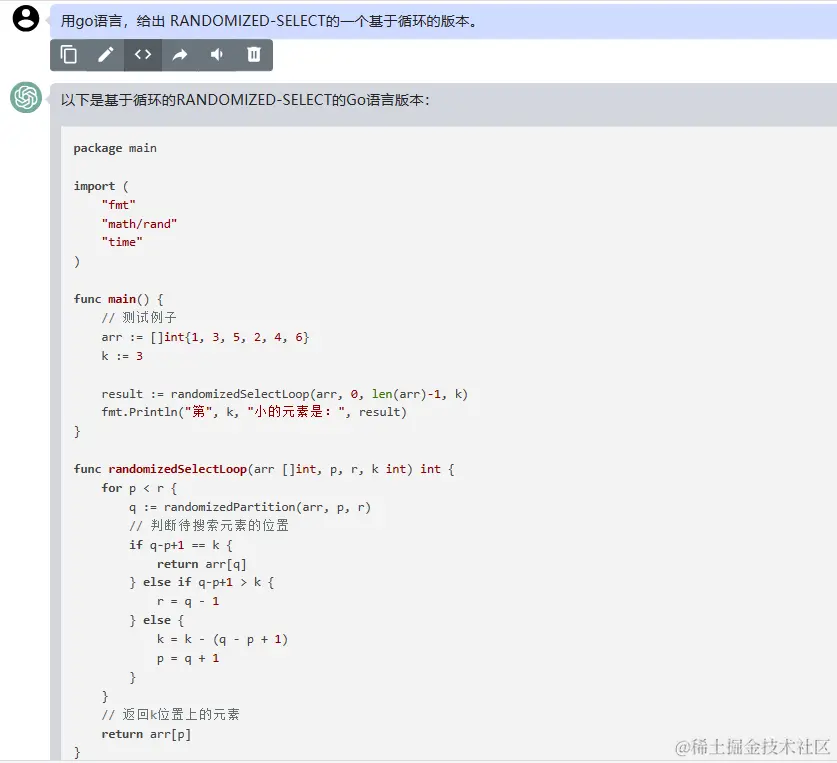This screenshot has height=763, width=837.
Task: Copy the user message with copy icon
Action: (69, 54)
